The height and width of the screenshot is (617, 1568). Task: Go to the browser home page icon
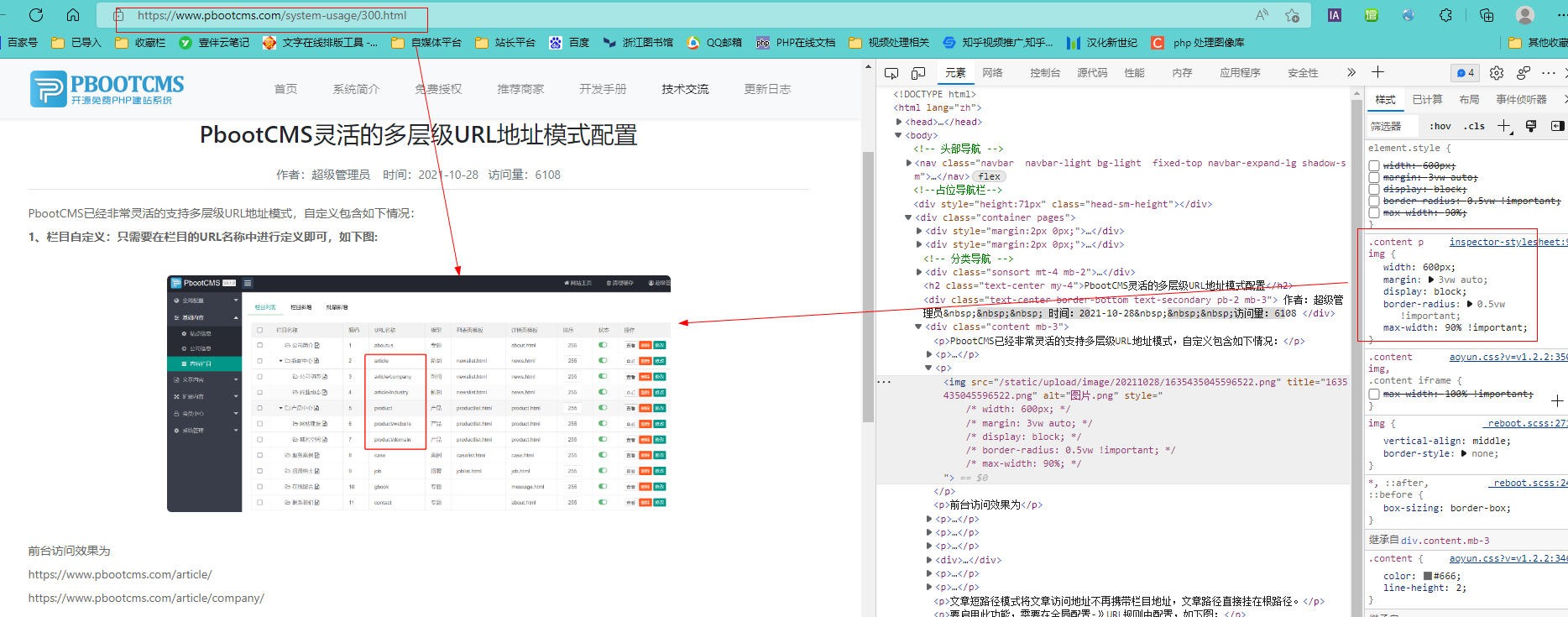(x=73, y=15)
